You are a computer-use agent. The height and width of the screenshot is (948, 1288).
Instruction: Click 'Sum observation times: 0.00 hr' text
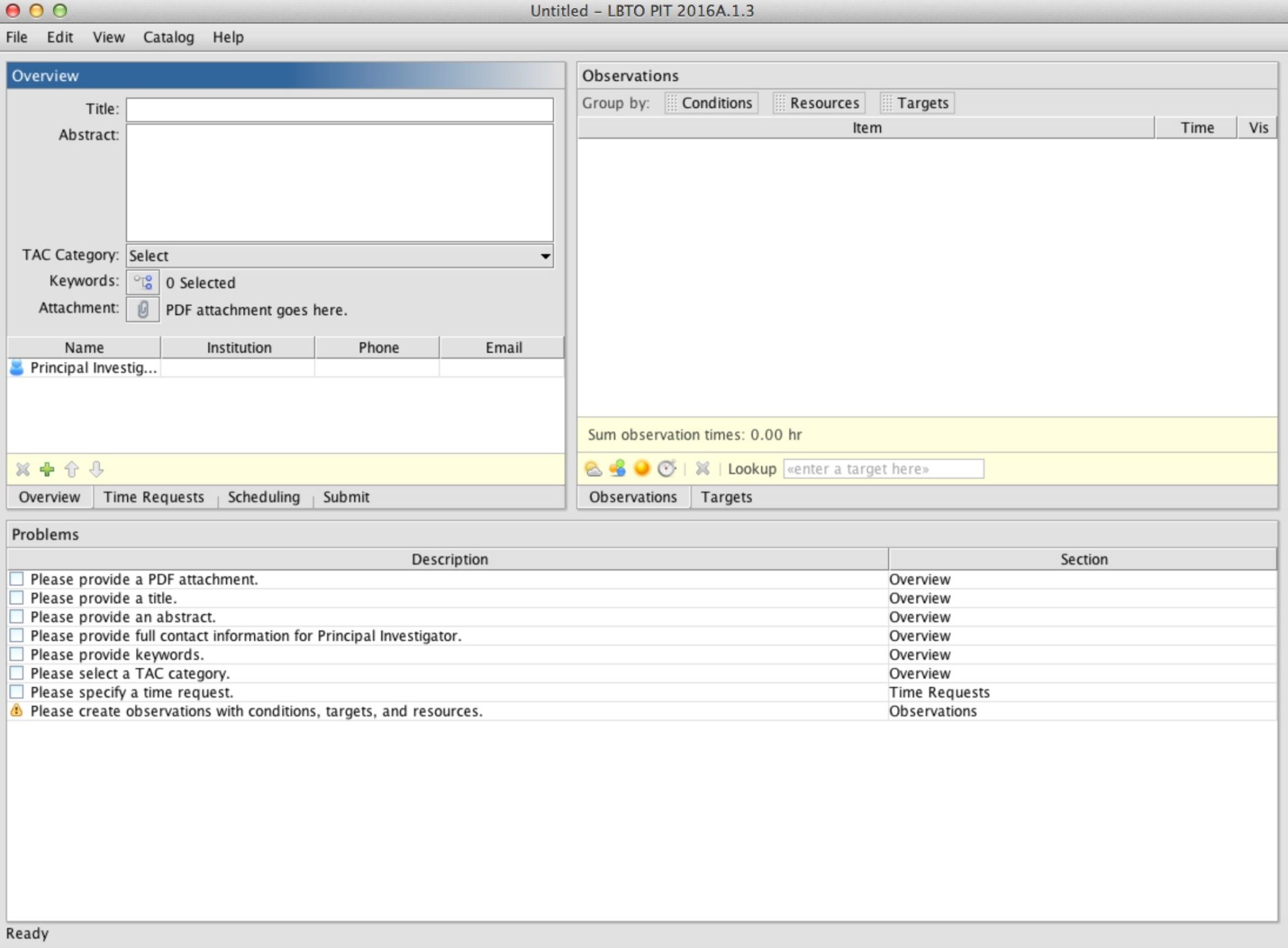point(695,435)
